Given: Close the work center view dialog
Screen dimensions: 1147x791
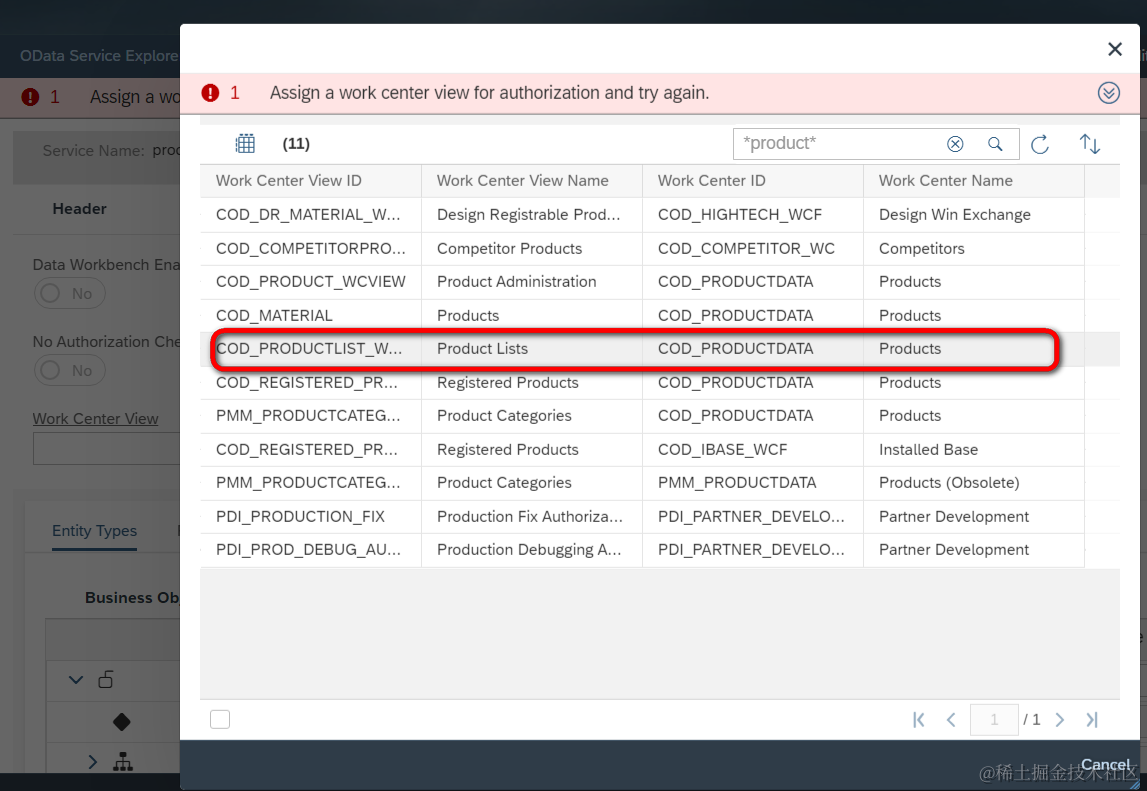Looking at the screenshot, I should tap(1114, 49).
